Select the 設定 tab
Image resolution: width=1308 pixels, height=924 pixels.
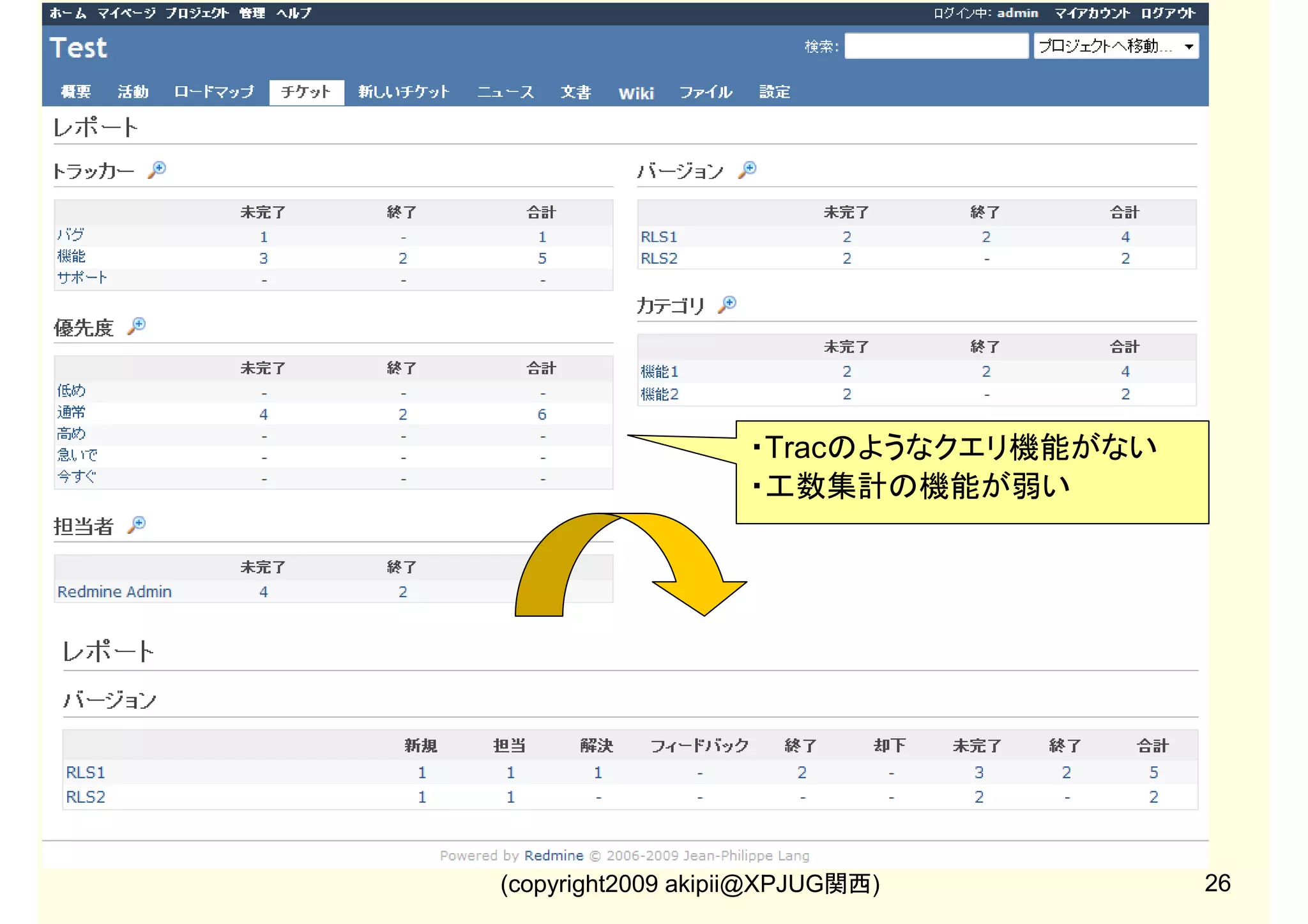774,92
